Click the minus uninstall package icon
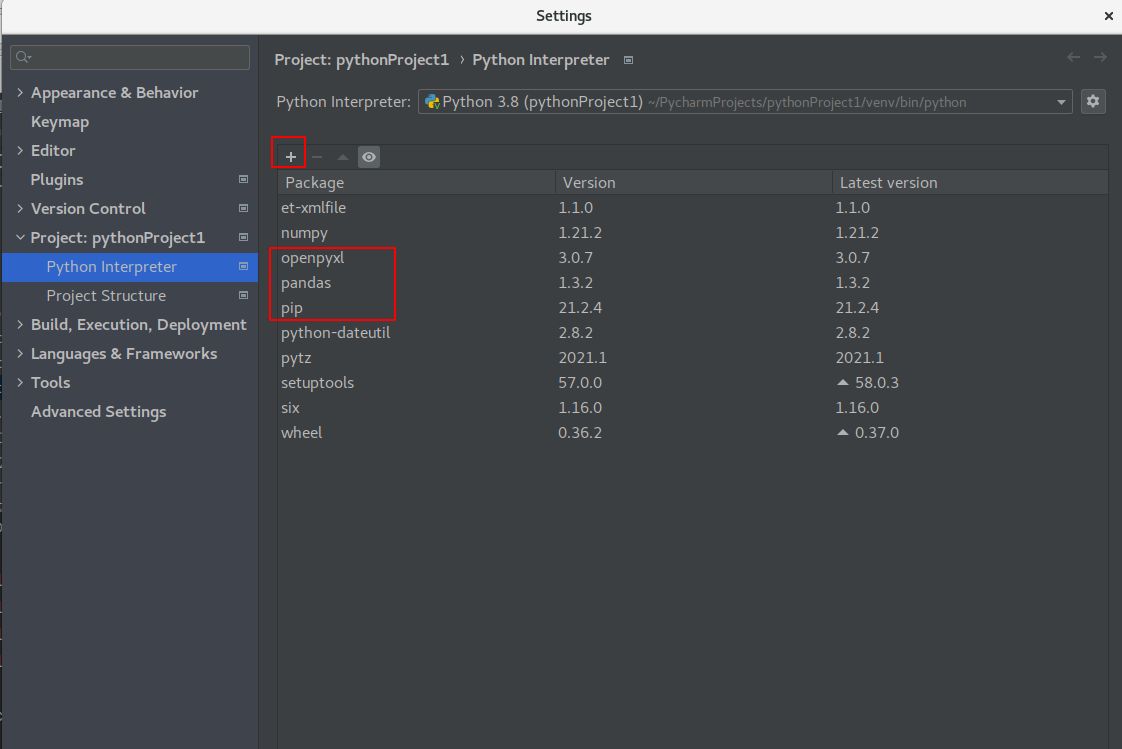This screenshot has width=1122, height=749. tap(317, 157)
